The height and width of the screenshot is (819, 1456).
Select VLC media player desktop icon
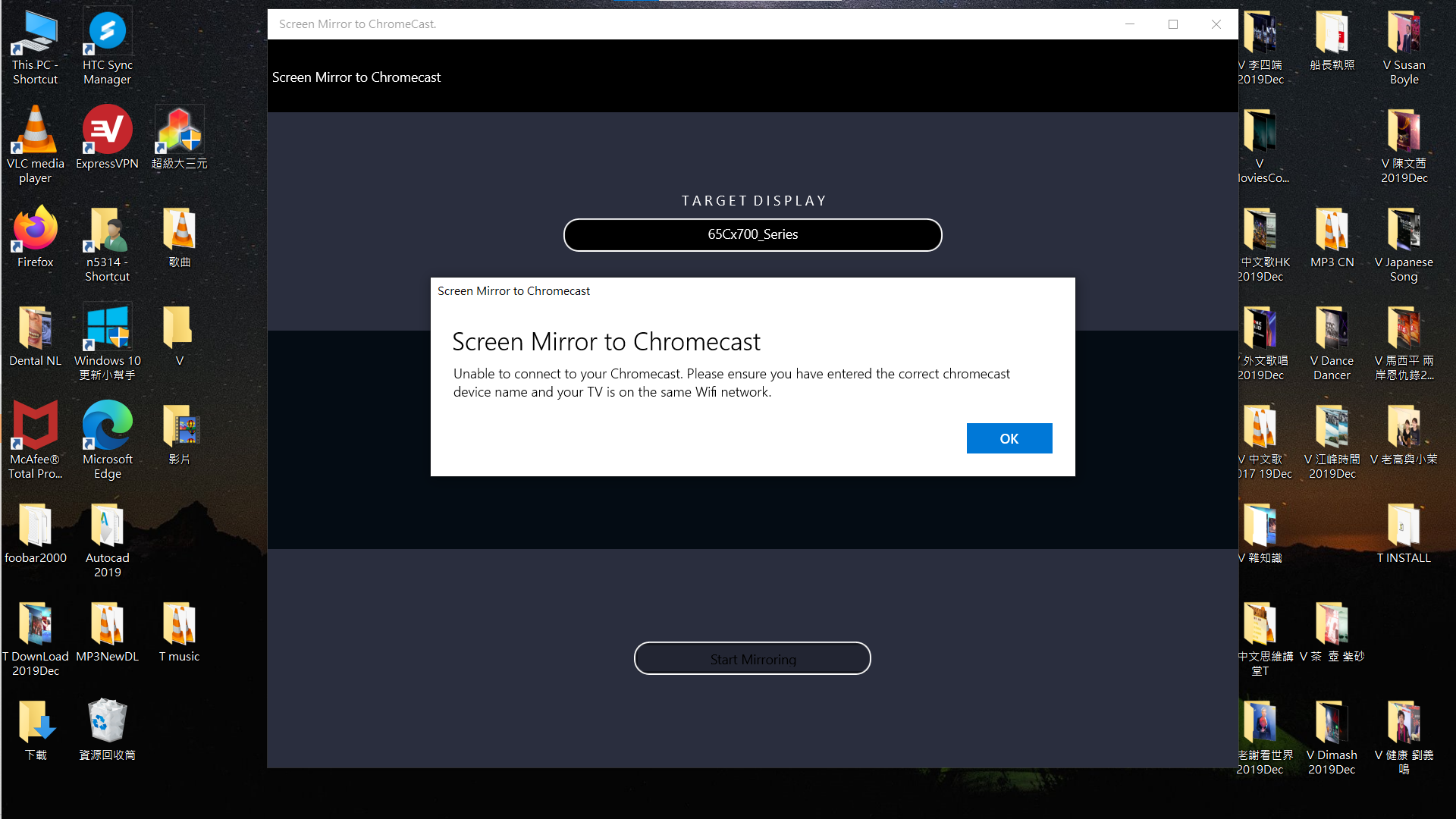(x=35, y=146)
